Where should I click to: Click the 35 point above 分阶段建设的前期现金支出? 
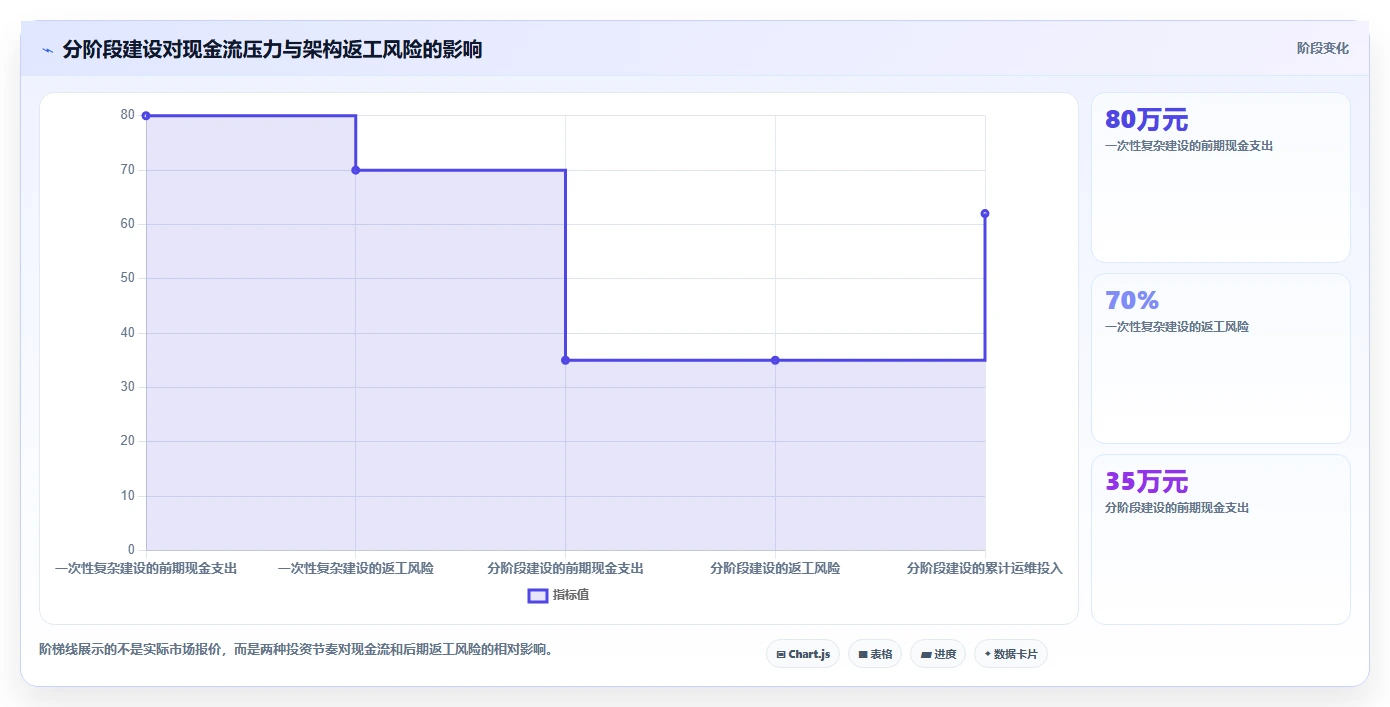pos(565,360)
